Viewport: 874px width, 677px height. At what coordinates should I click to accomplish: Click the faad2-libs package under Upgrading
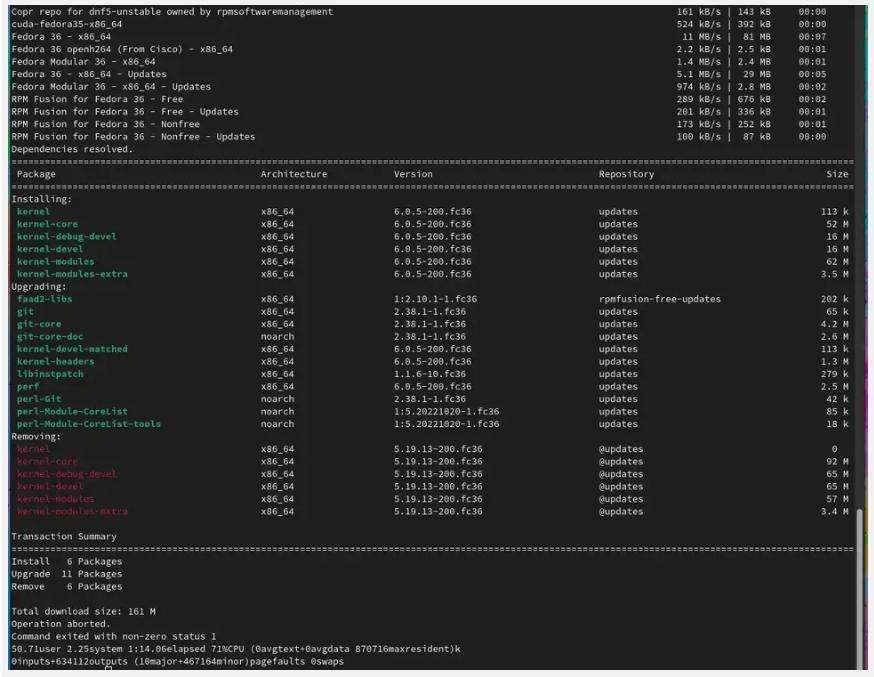coord(45,299)
